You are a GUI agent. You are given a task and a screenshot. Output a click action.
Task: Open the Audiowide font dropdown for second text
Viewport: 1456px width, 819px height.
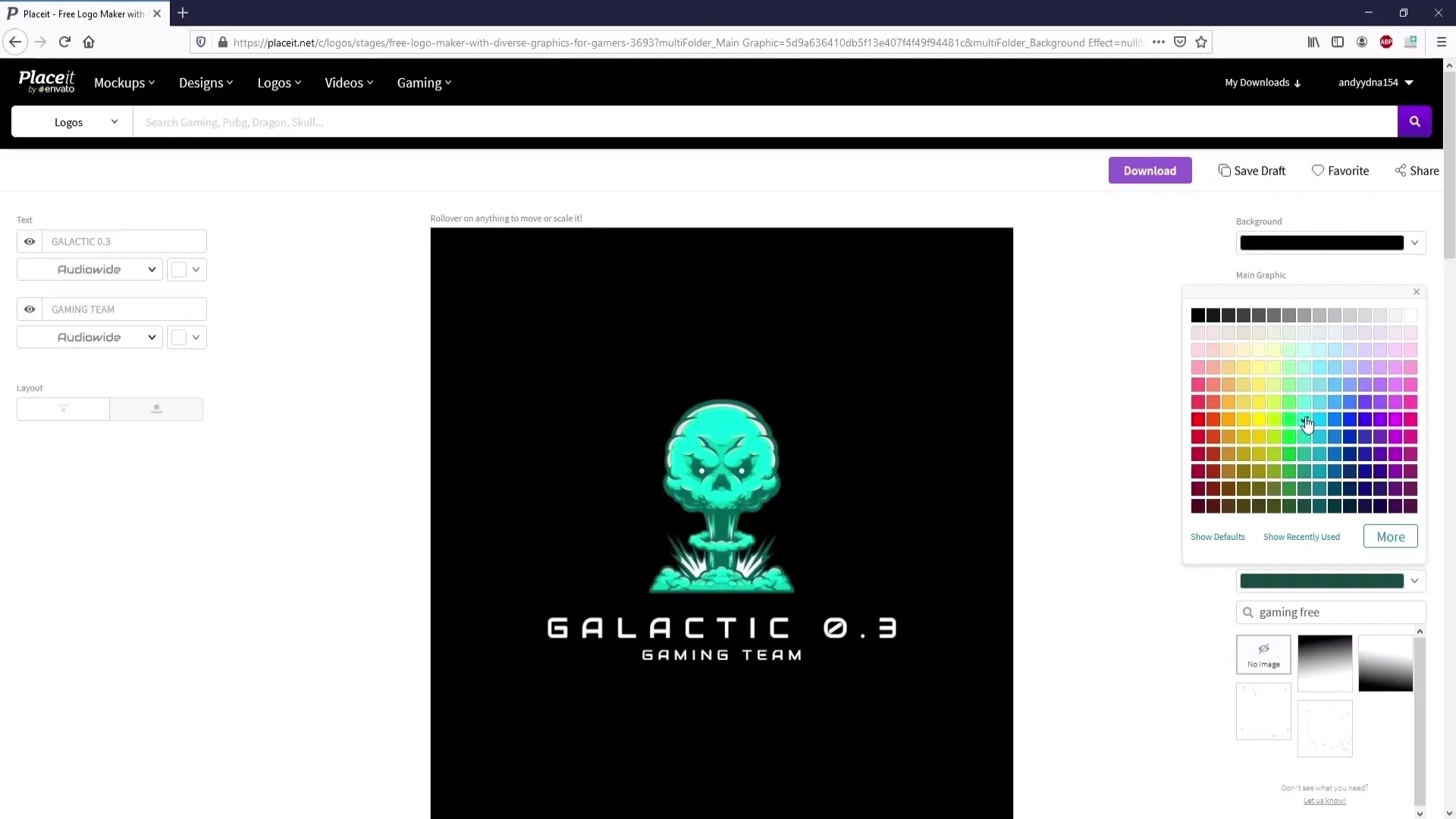click(x=89, y=337)
